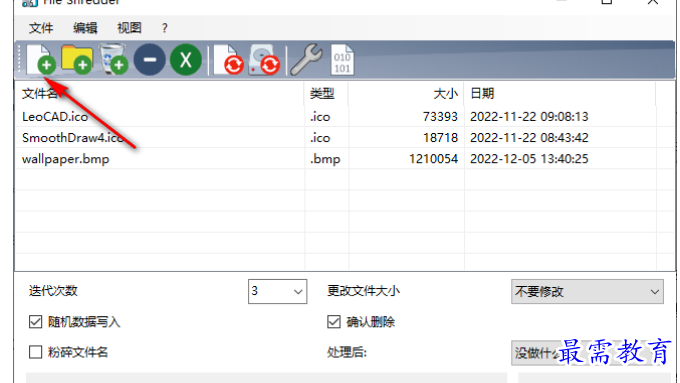This screenshot has height=383, width=680.
Task: Click the .ico type of SmoothDraw4 row
Action: click(x=320, y=137)
